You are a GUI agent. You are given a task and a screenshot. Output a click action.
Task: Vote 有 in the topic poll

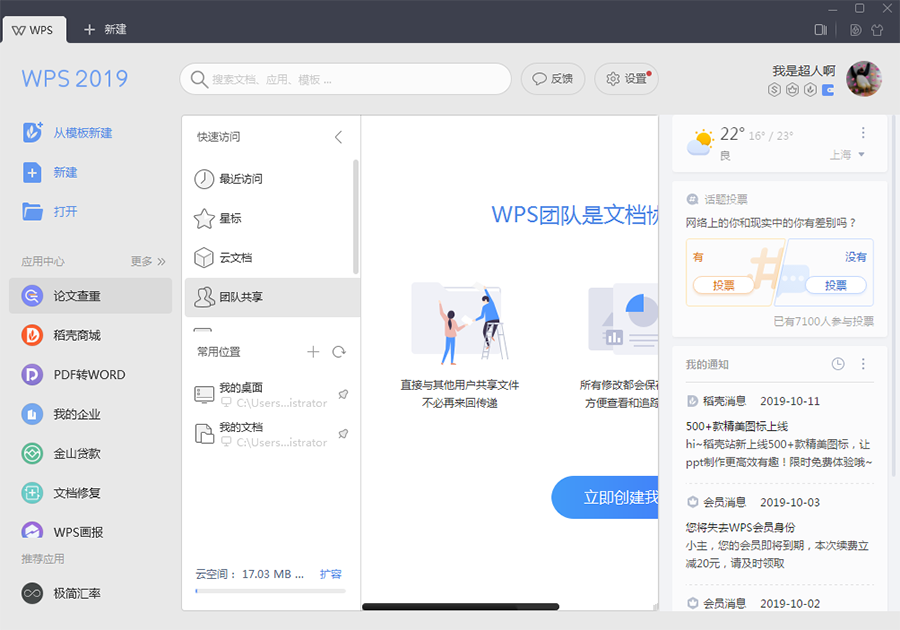pos(723,285)
